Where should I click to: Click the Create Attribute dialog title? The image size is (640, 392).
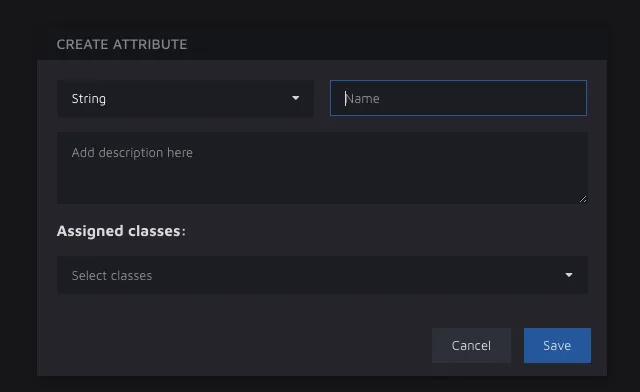coord(122,44)
